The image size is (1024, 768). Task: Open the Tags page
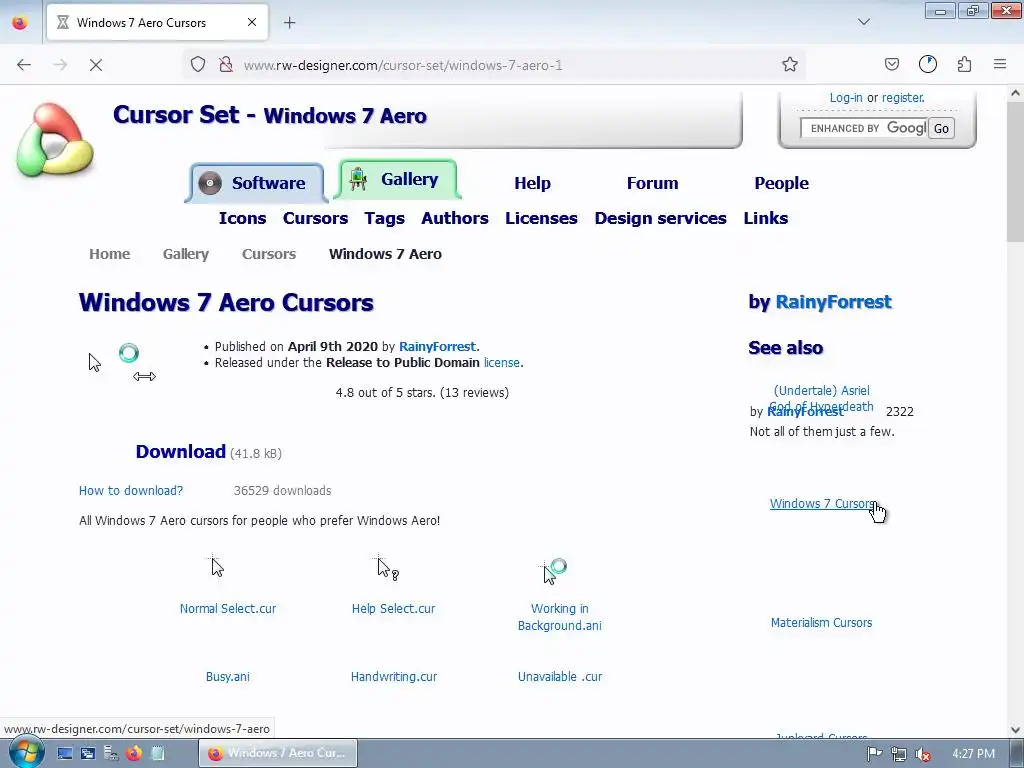[385, 218]
